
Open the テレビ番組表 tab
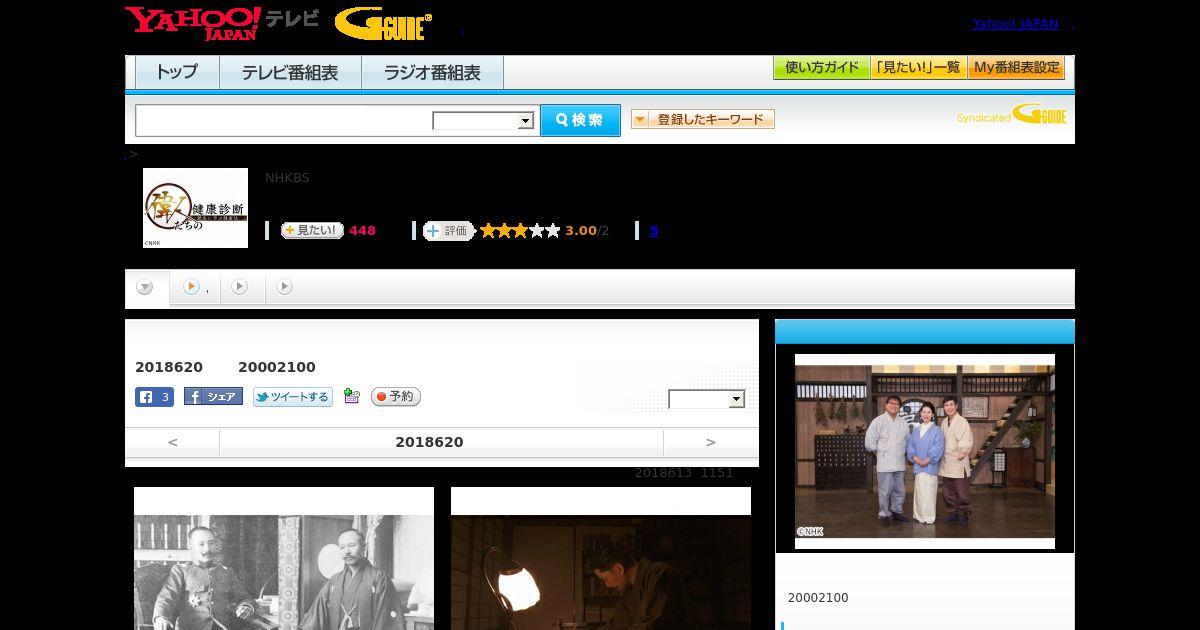[x=290, y=72]
